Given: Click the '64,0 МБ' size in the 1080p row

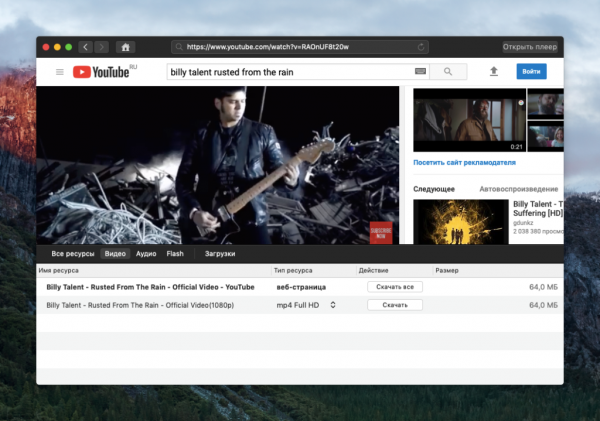Looking at the screenshot, I should point(543,305).
